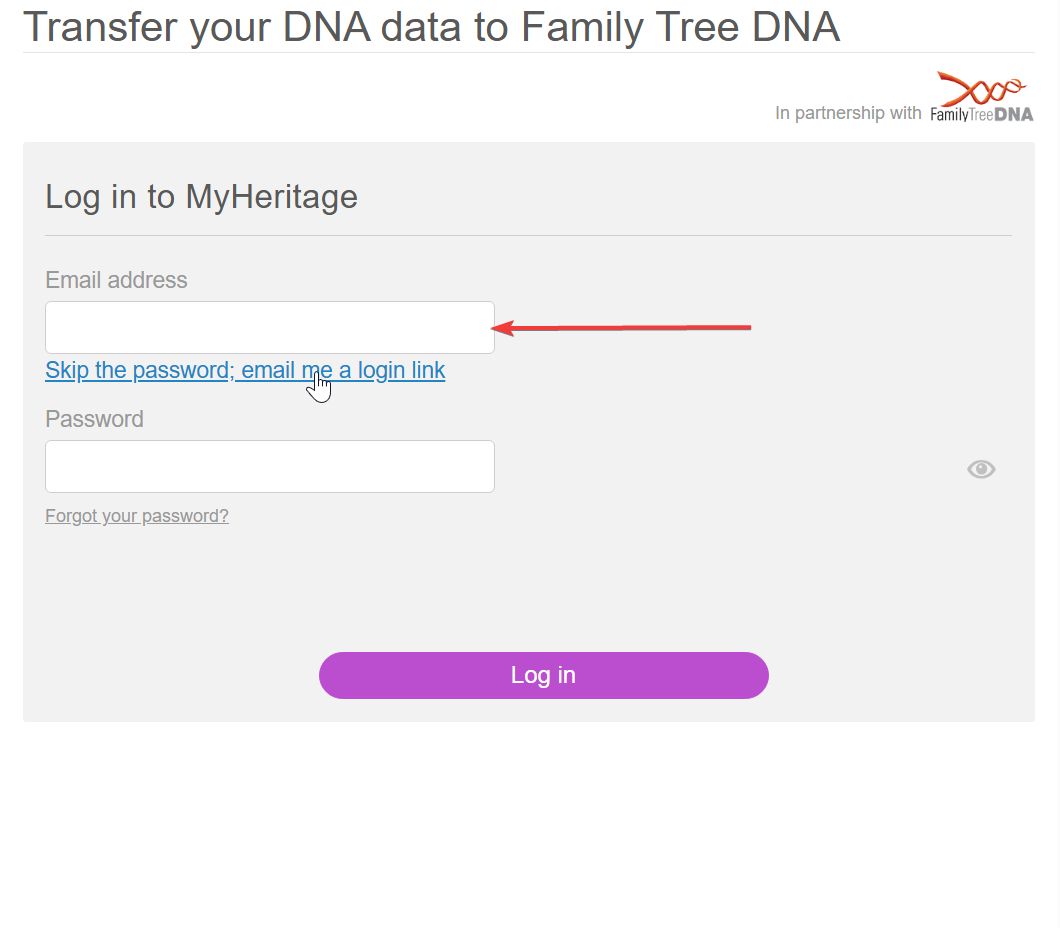Click the FamilyTreeDNA wordmark text
The height and width of the screenshot is (928, 1060).
tap(981, 114)
